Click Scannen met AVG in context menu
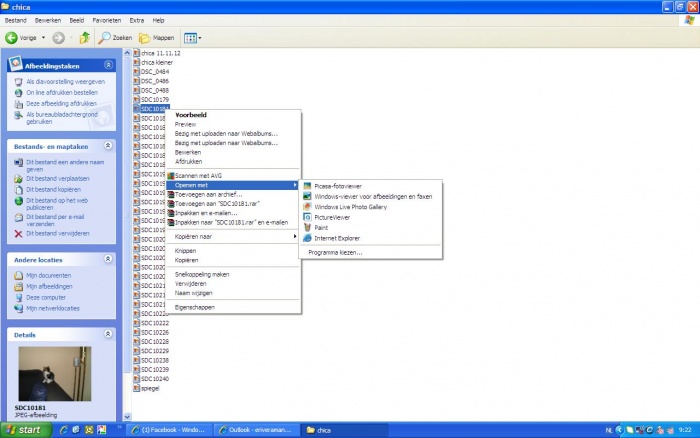This screenshot has width=700, height=438. [x=200, y=175]
